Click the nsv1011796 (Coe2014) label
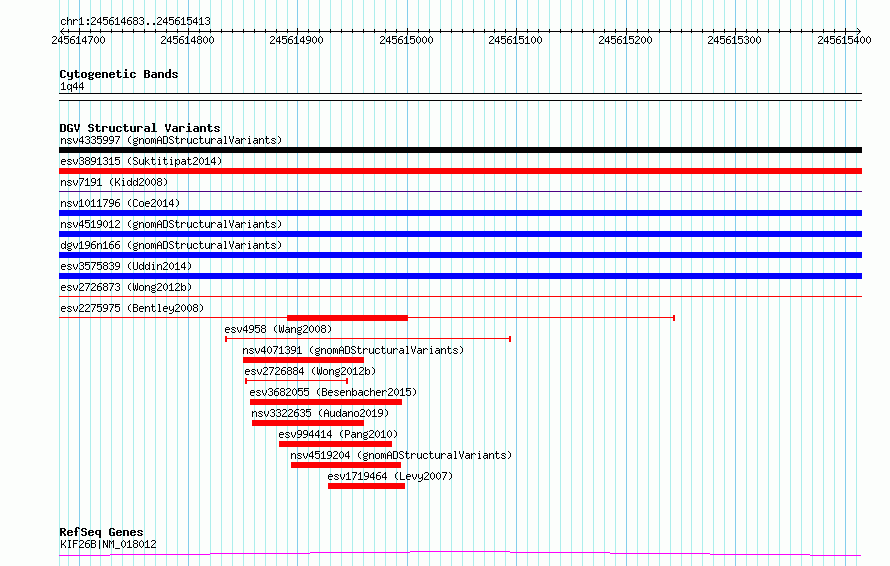Screen dimensions: 890x566 120,203
